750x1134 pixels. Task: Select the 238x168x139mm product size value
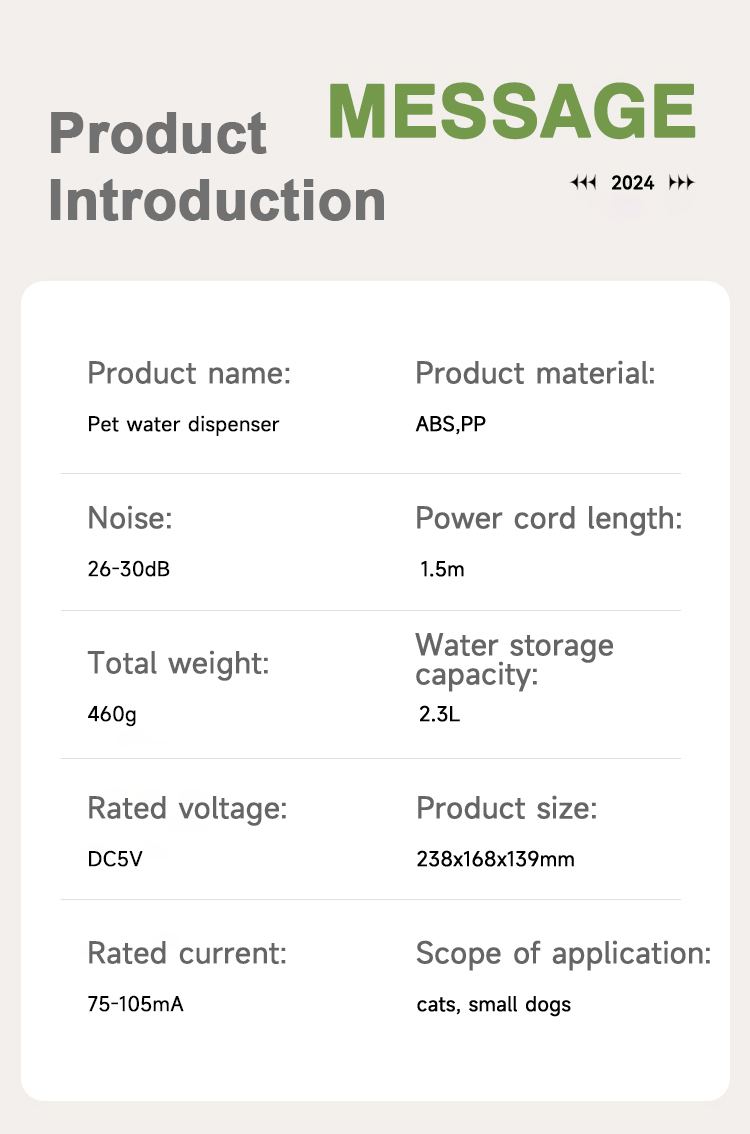click(x=495, y=859)
